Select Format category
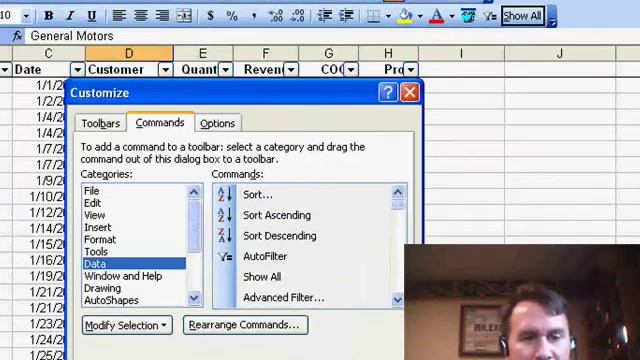640x360 pixels. tap(134, 240)
